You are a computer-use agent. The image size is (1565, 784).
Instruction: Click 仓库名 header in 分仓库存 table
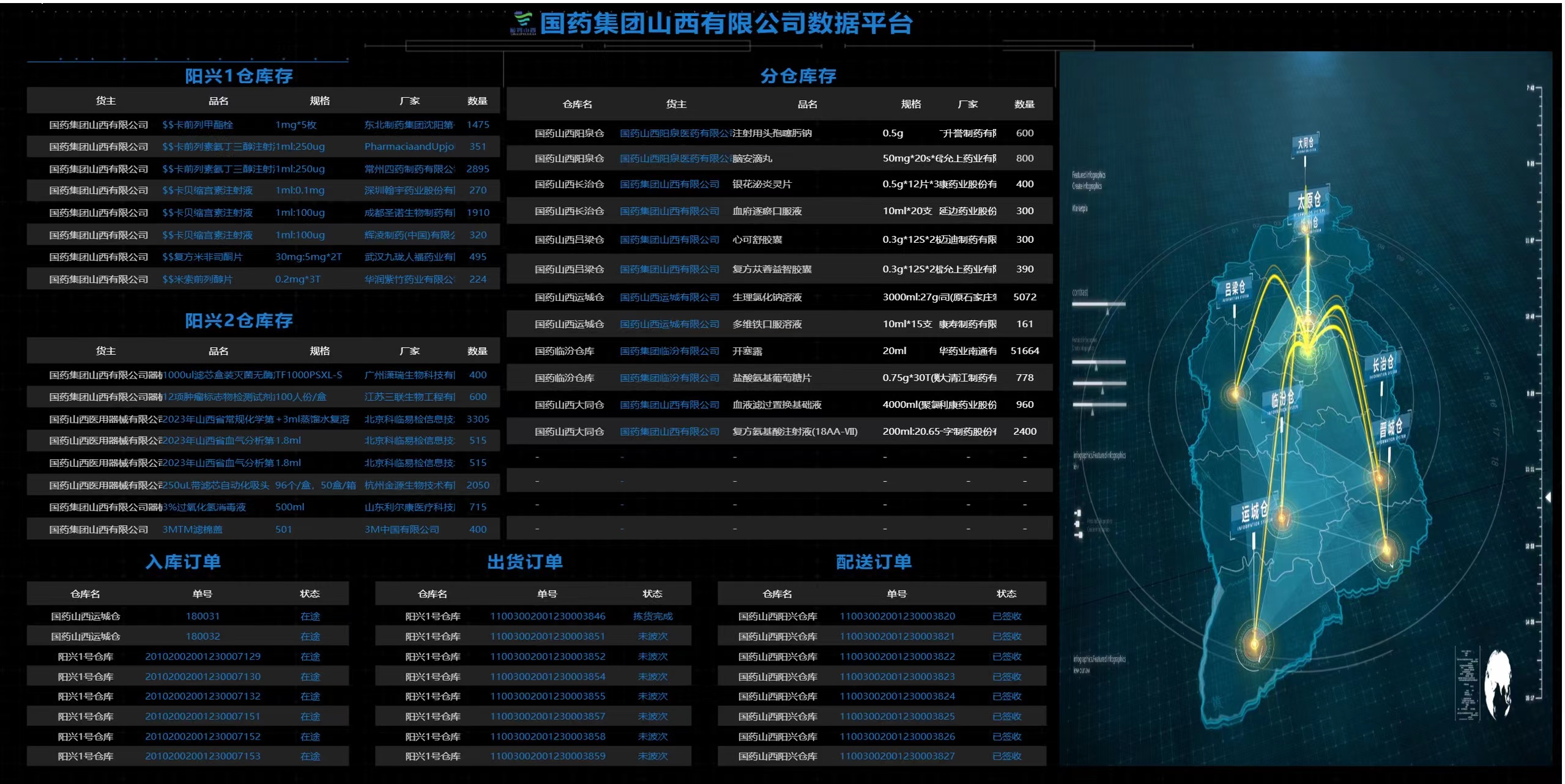click(577, 105)
